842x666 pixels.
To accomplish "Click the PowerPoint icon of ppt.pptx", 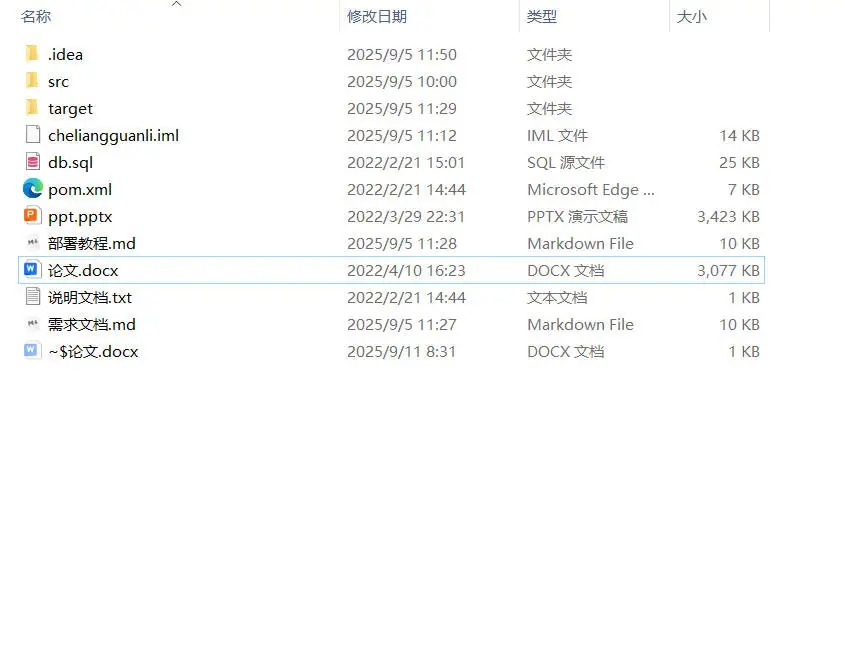I will coord(32,215).
